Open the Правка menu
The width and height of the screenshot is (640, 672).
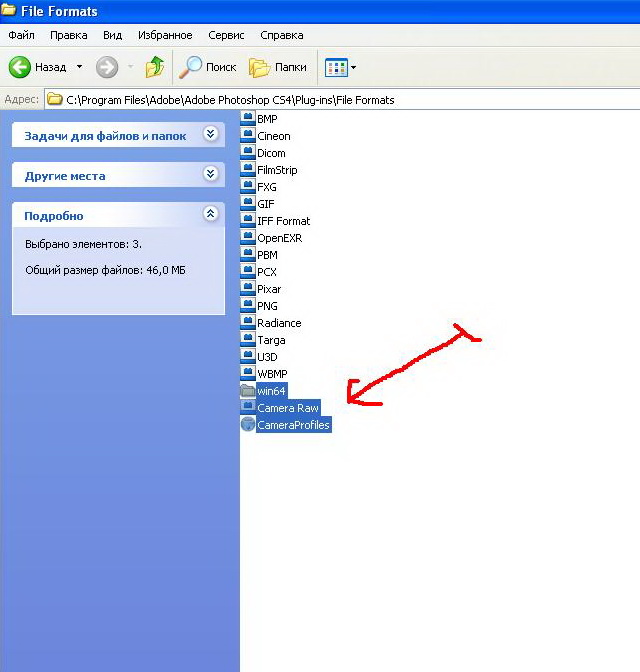click(x=69, y=35)
